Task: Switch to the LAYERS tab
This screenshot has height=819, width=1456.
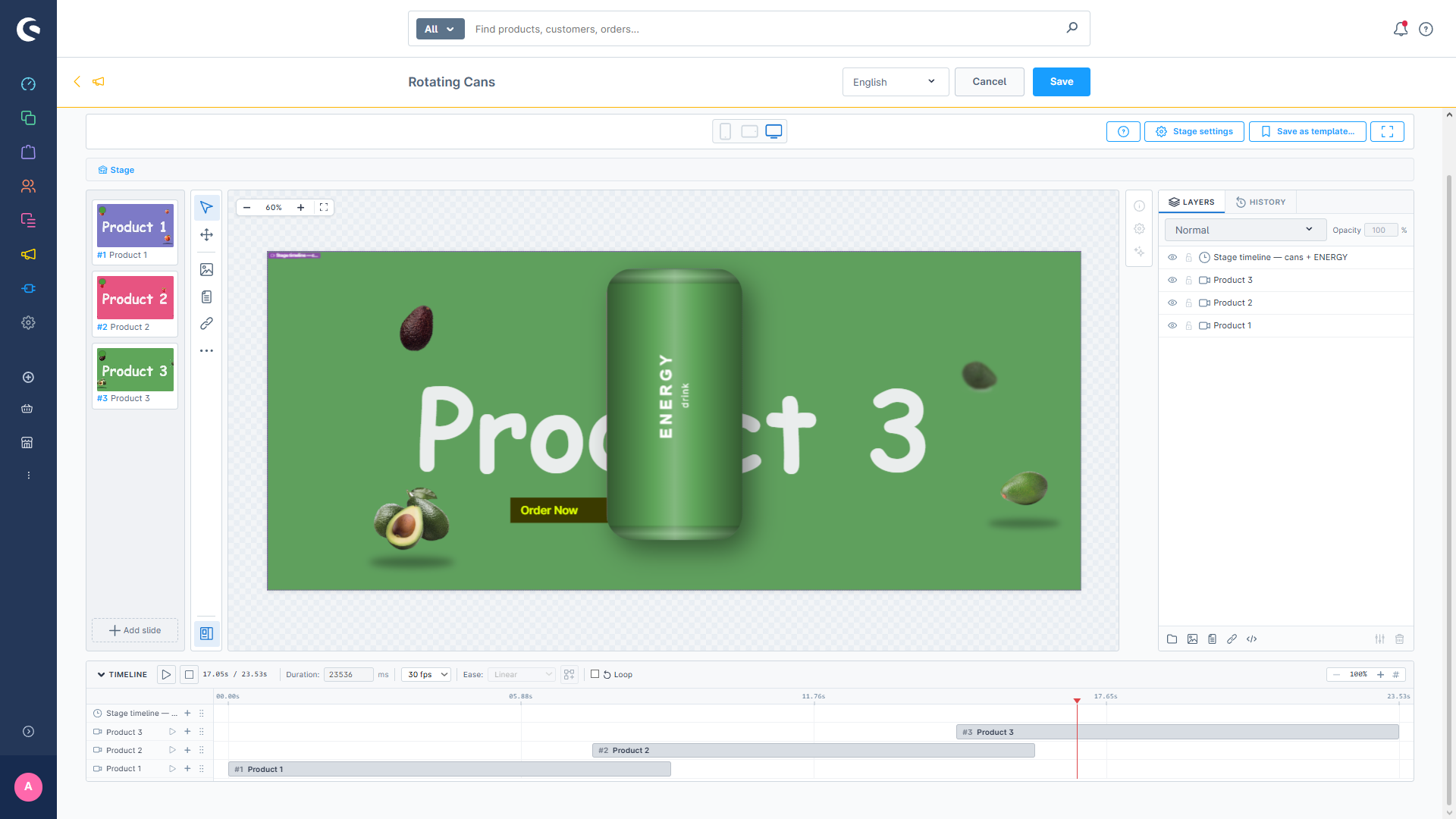Action: 1191,202
